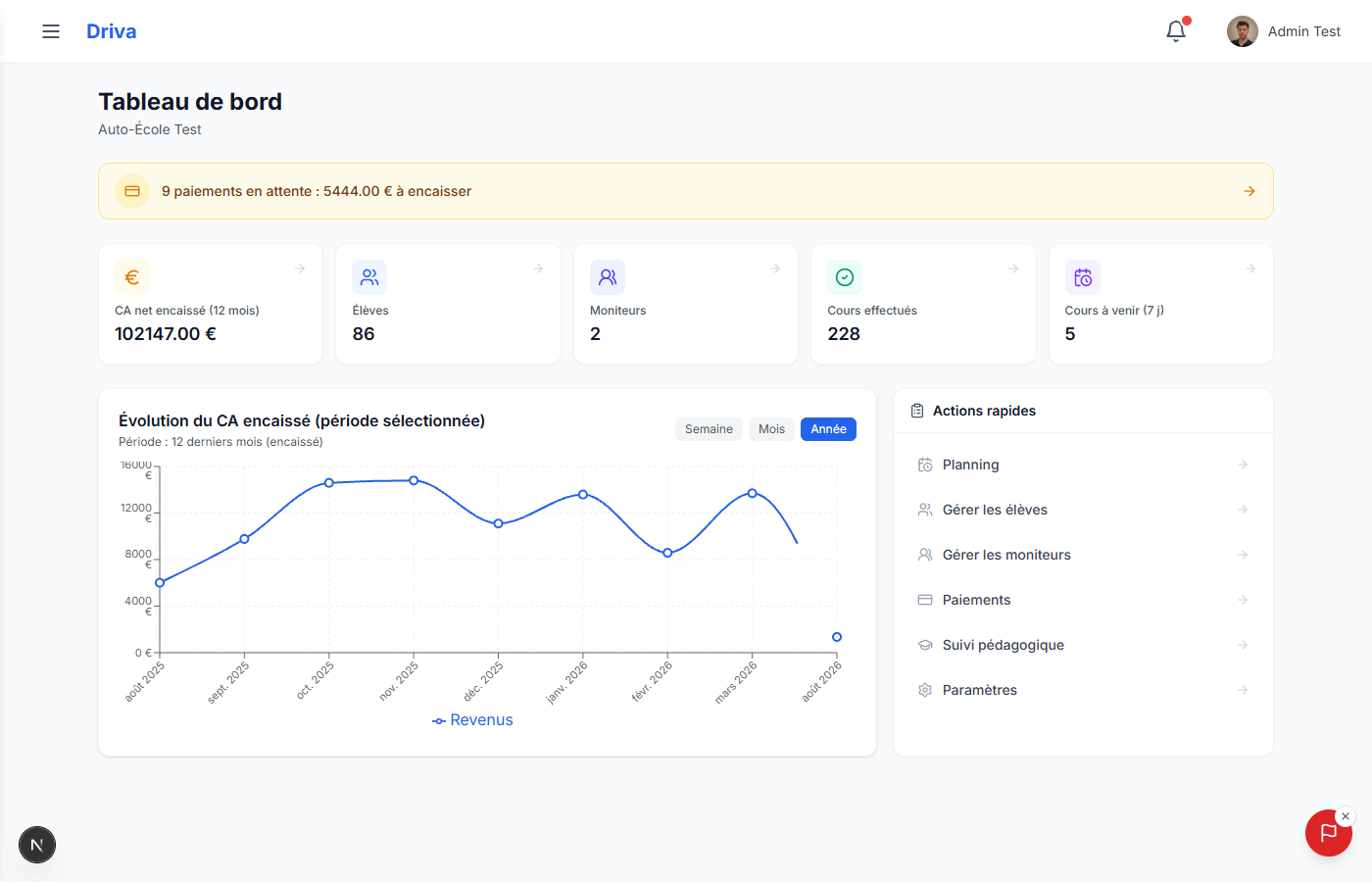
Task: Click the euro icon on CA net card
Action: pos(132,277)
